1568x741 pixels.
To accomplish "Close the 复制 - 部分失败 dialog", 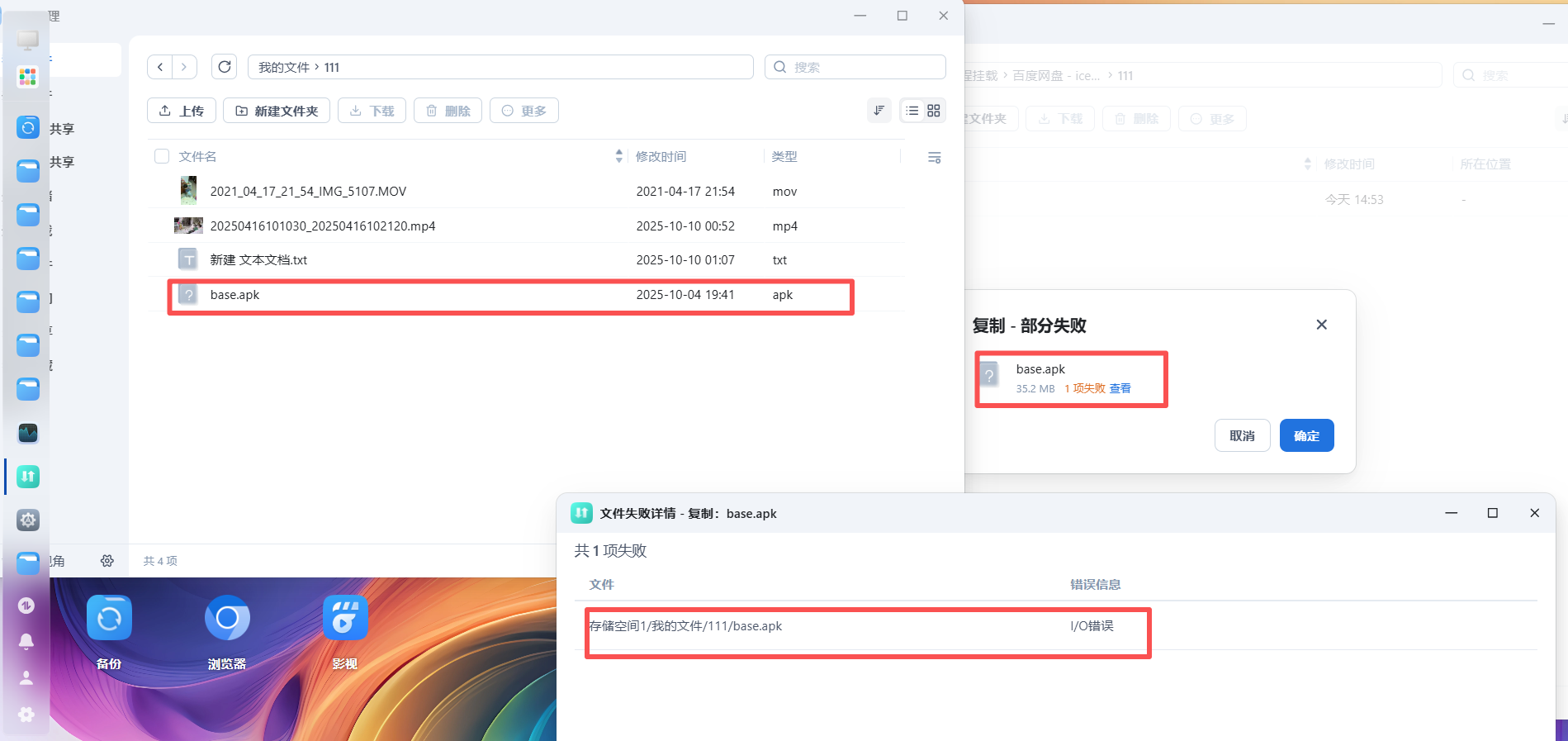I will tap(1322, 325).
